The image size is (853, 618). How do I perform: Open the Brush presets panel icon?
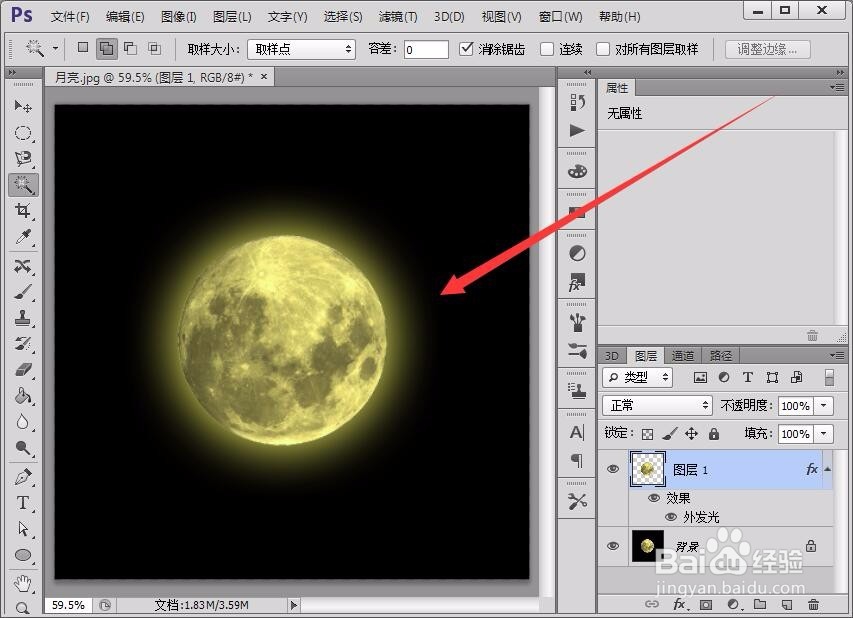(577, 323)
